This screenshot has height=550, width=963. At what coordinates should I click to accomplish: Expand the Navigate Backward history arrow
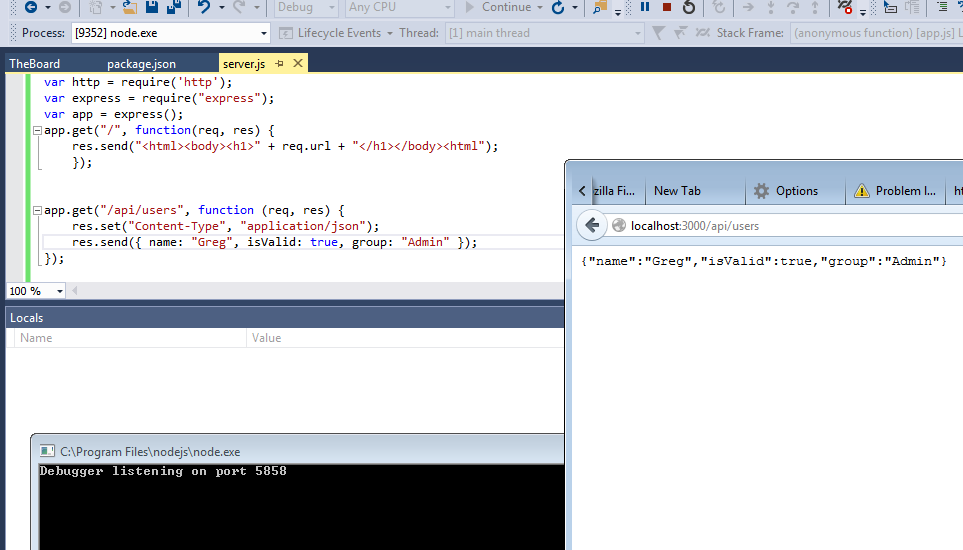[47, 7]
